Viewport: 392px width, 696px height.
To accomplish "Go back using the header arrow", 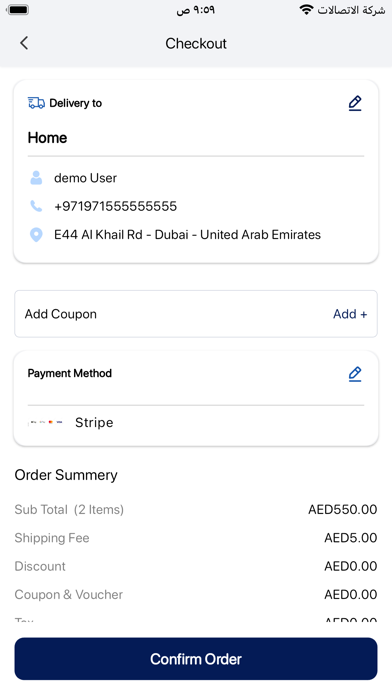I will click(24, 43).
